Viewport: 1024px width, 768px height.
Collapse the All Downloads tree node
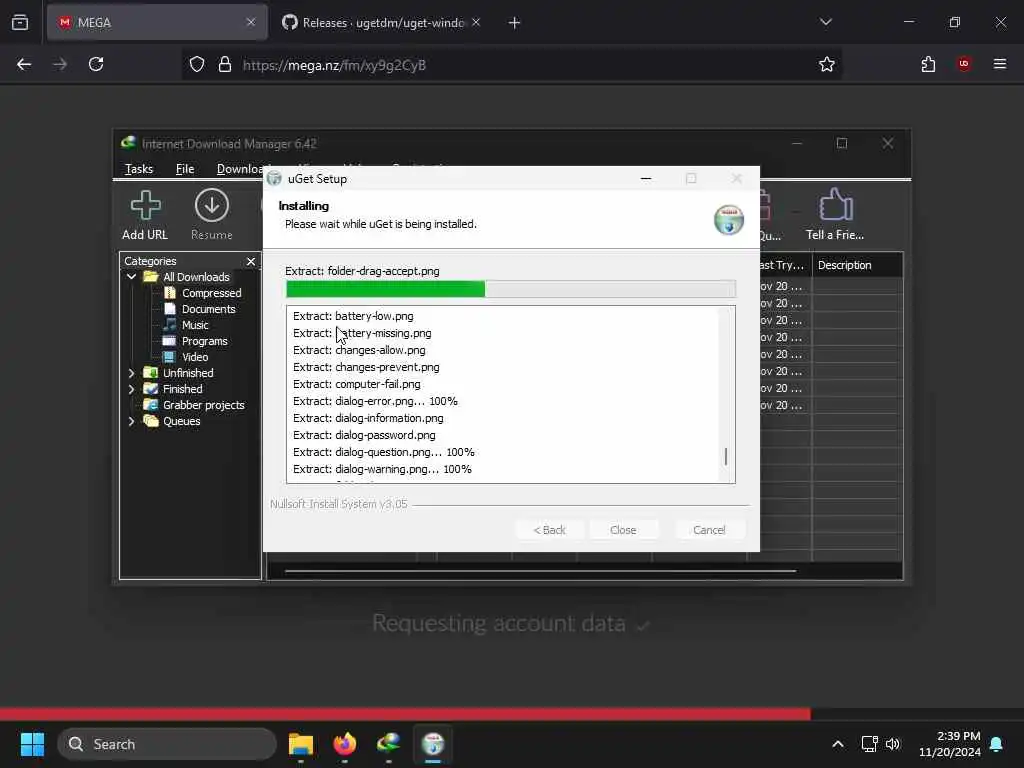(x=131, y=277)
